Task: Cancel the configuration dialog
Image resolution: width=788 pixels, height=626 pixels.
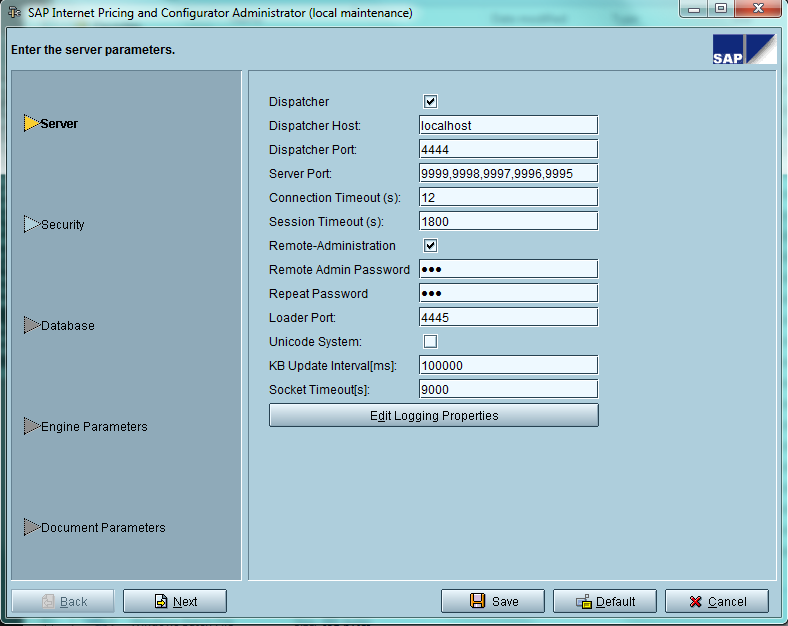Action: [x=717, y=601]
